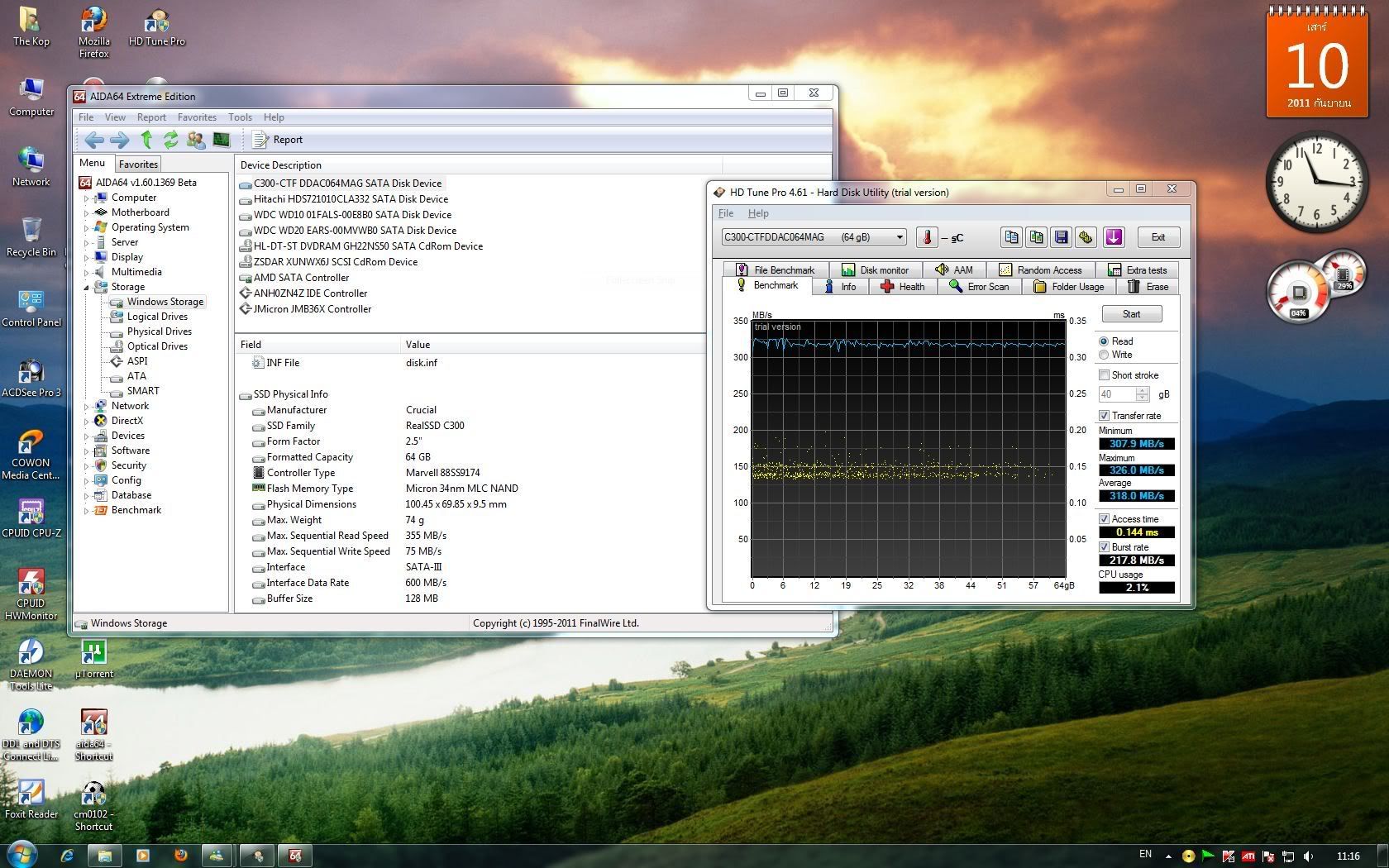The height and width of the screenshot is (868, 1389).
Task: Click the short stroke size field
Action: 1117,394
